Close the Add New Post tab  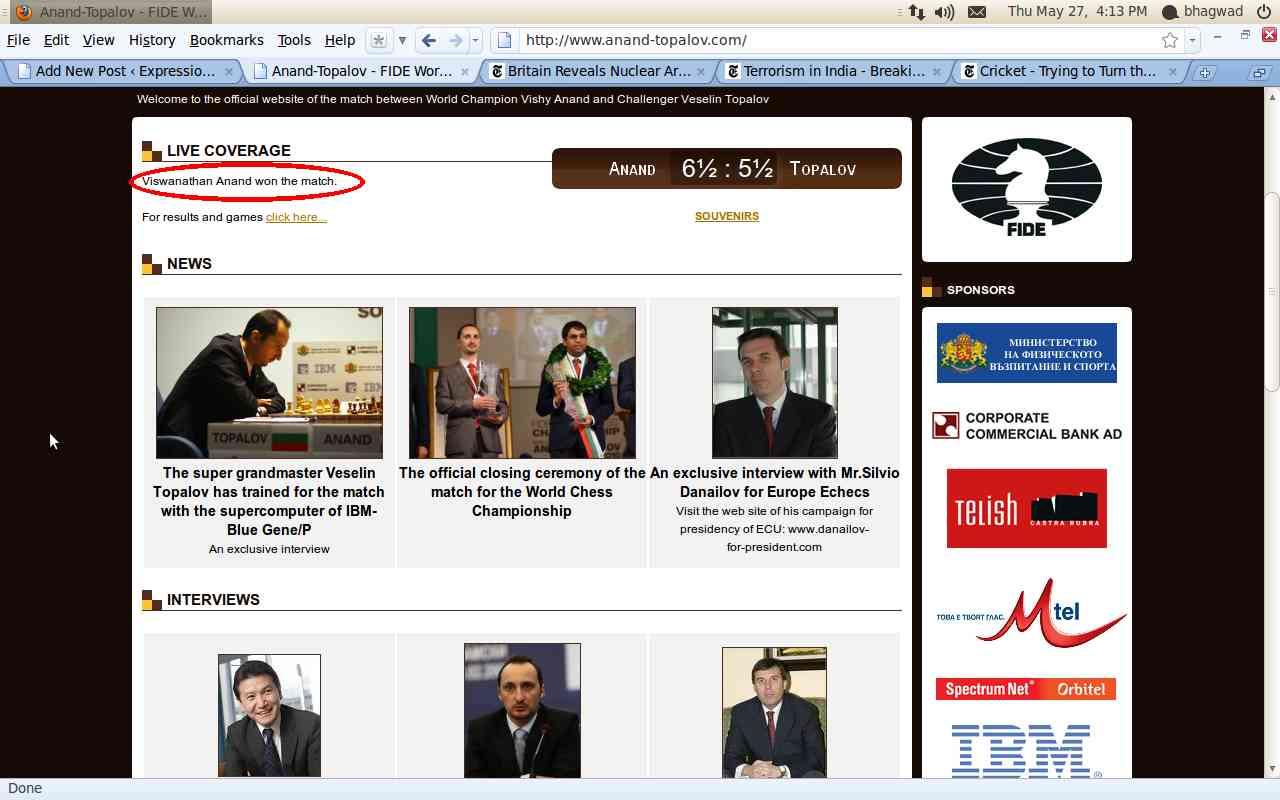click(229, 71)
